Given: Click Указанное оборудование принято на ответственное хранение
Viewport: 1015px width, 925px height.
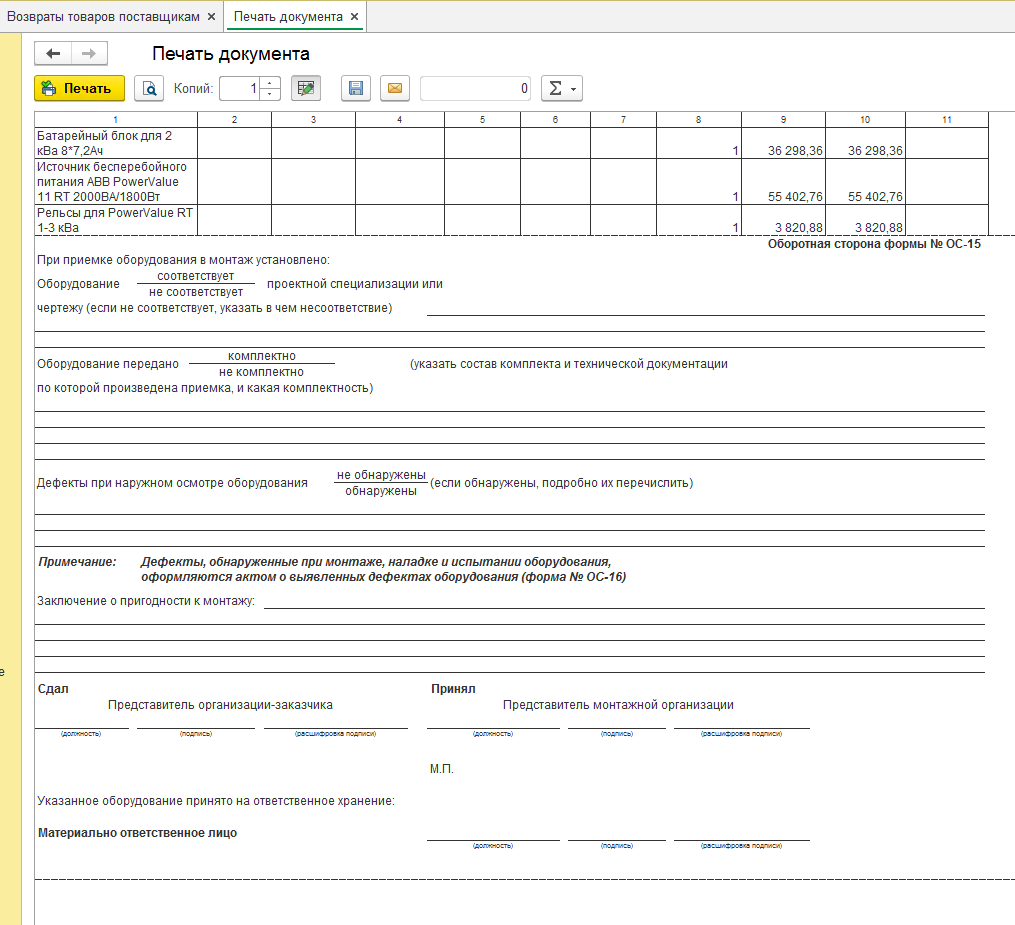Looking at the screenshot, I should pos(216,801).
